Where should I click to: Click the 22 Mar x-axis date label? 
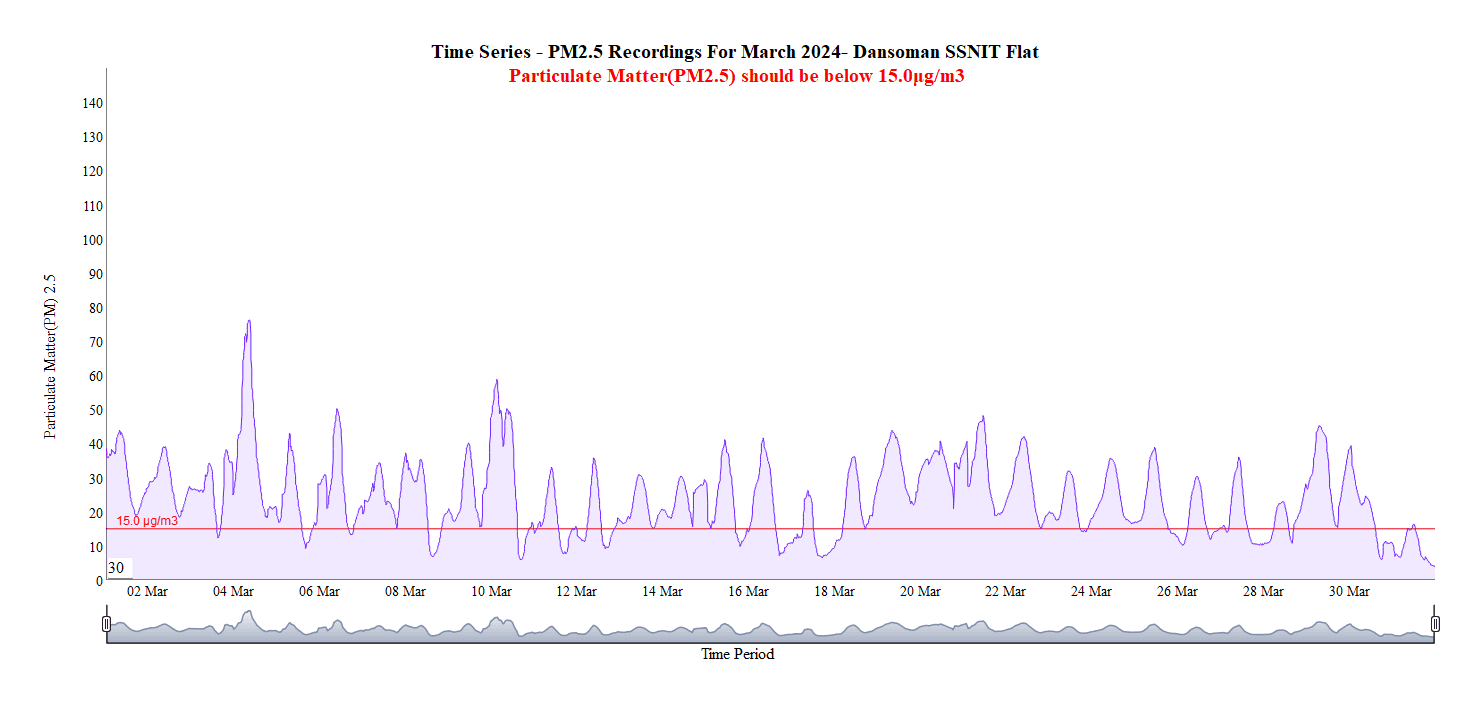pyautogui.click(x=1005, y=592)
